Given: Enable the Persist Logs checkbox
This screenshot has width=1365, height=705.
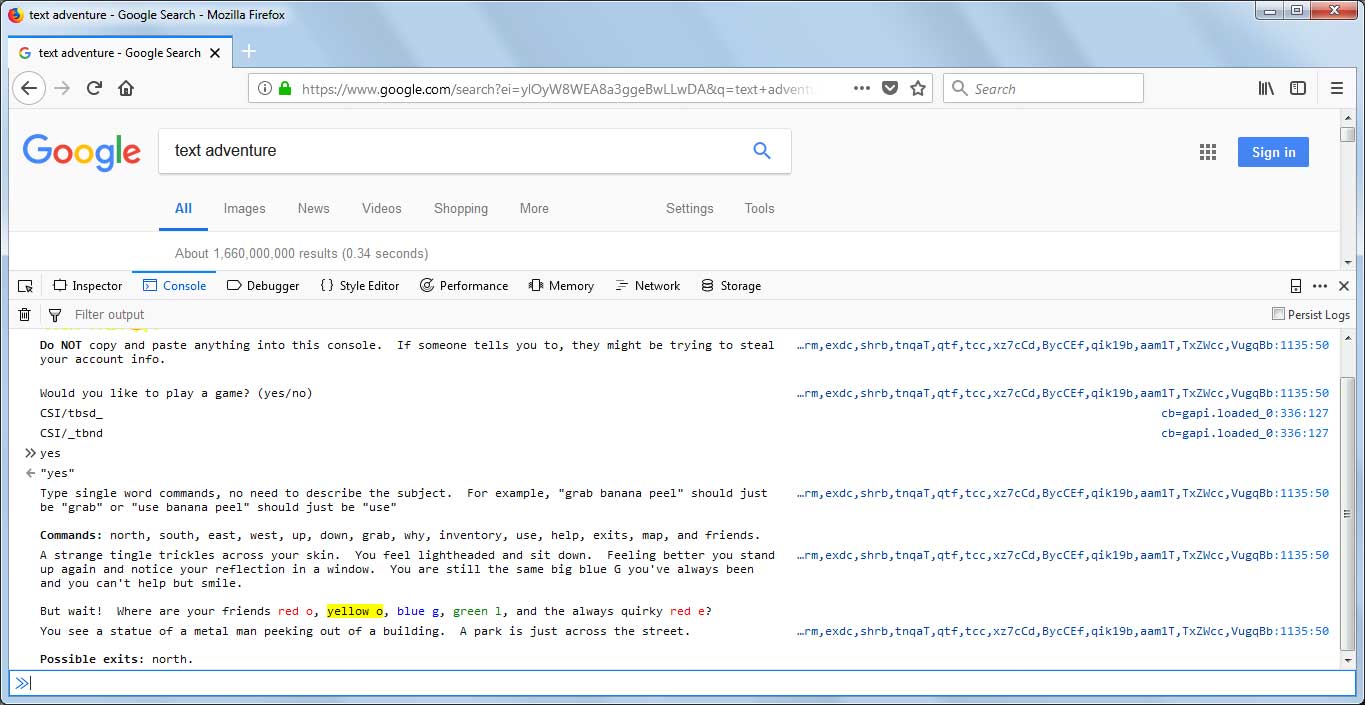Looking at the screenshot, I should pos(1278,314).
